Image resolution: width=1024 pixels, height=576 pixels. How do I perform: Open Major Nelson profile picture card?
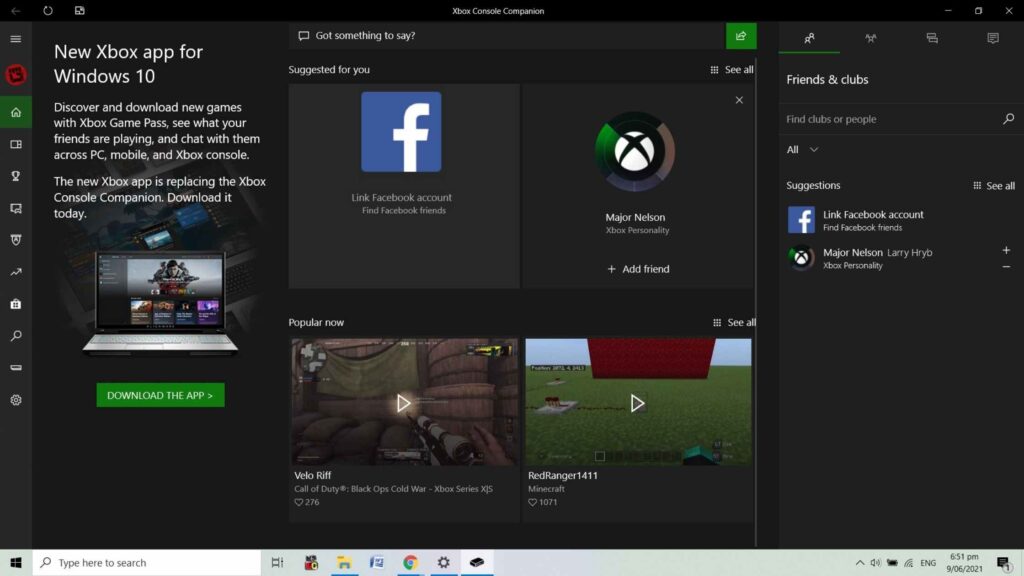pos(634,152)
